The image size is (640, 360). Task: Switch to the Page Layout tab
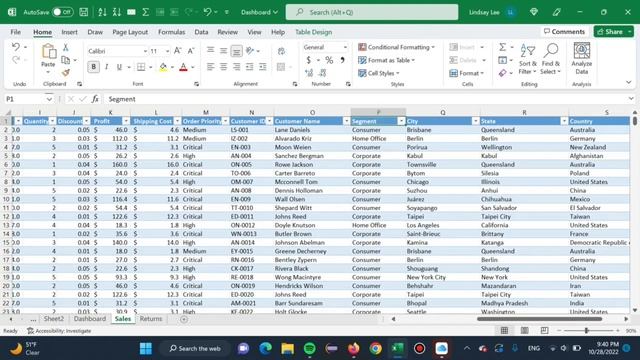pyautogui.click(x=130, y=32)
